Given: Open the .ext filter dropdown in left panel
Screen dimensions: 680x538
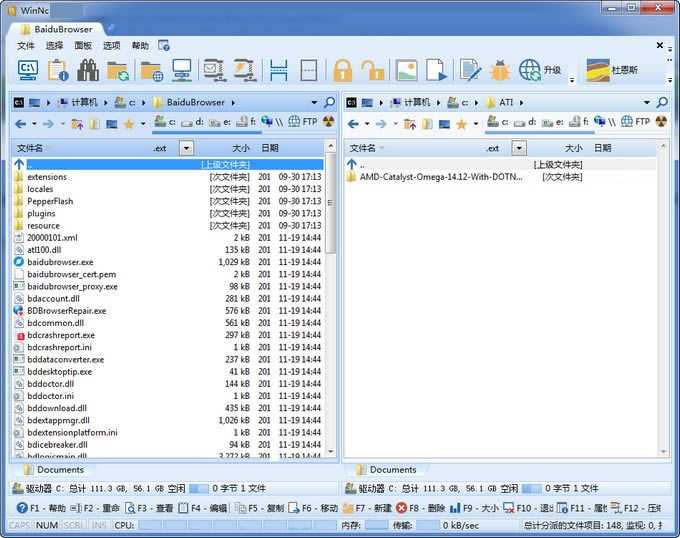Looking at the screenshot, I should pyautogui.click(x=186, y=148).
